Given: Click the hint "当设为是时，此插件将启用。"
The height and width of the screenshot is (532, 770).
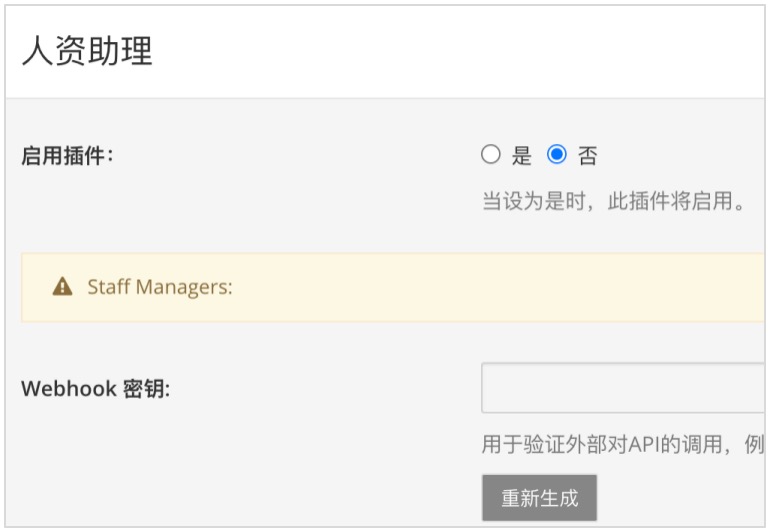Looking at the screenshot, I should pos(613,201).
